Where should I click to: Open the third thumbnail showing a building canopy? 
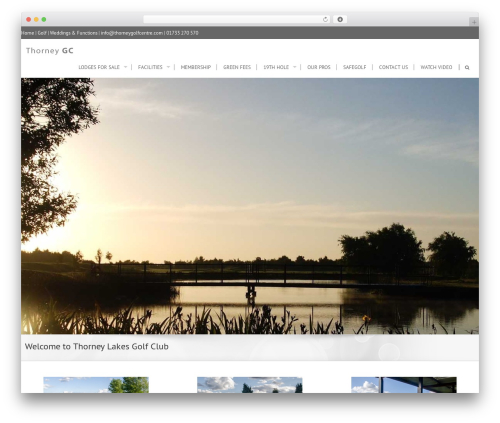pyautogui.click(x=404, y=385)
